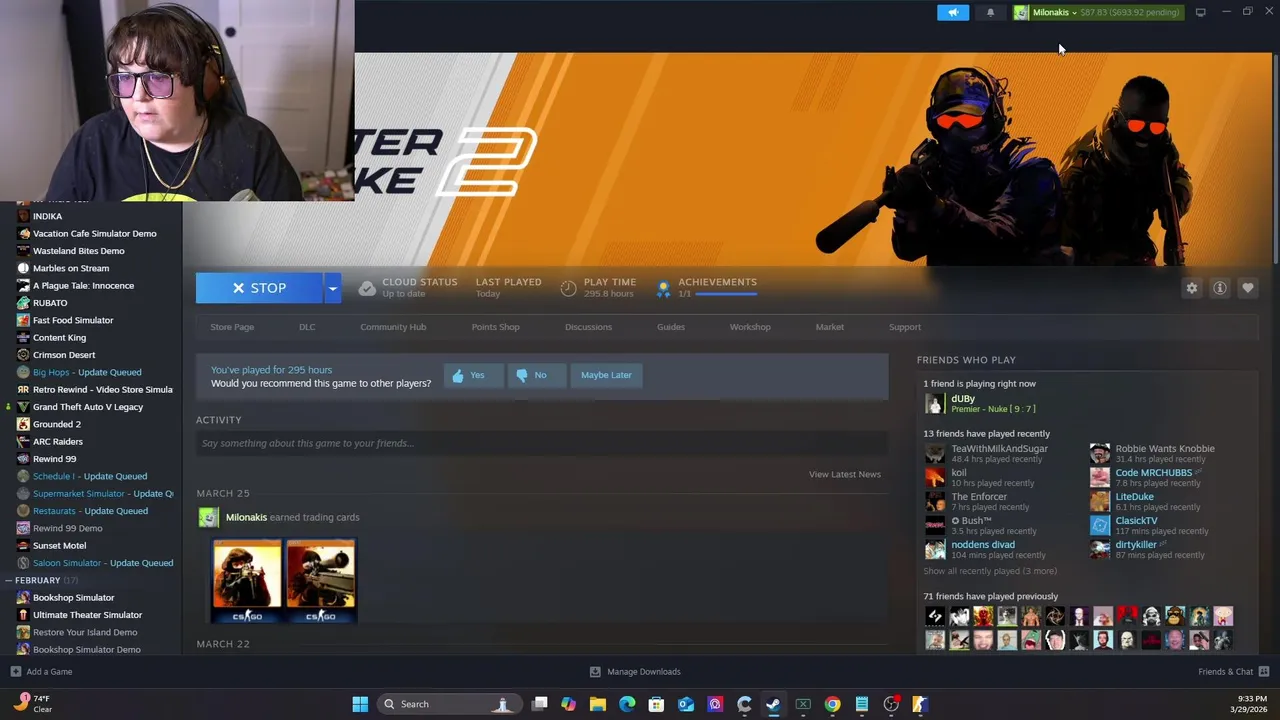
Task: Click the Manage Downloads icon
Action: point(595,672)
